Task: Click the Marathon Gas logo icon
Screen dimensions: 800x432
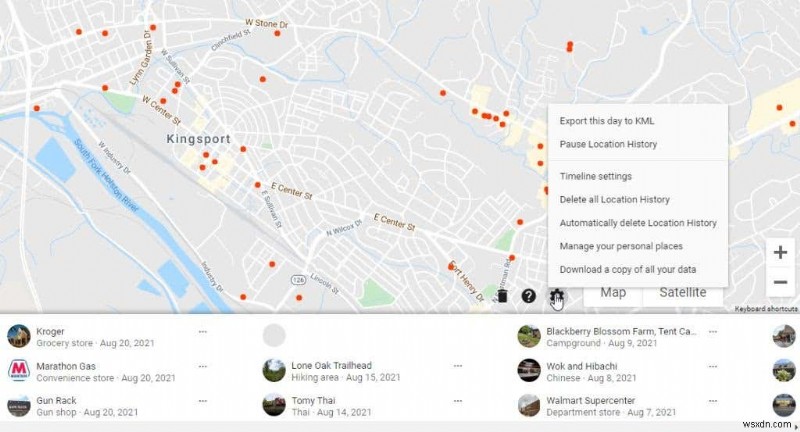Action: pyautogui.click(x=19, y=371)
